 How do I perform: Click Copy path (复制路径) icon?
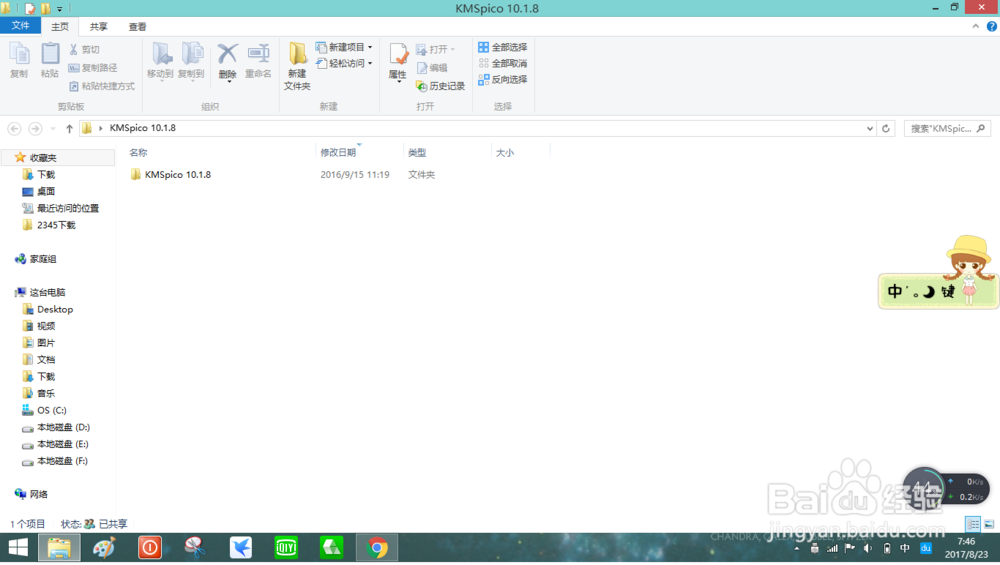74,68
